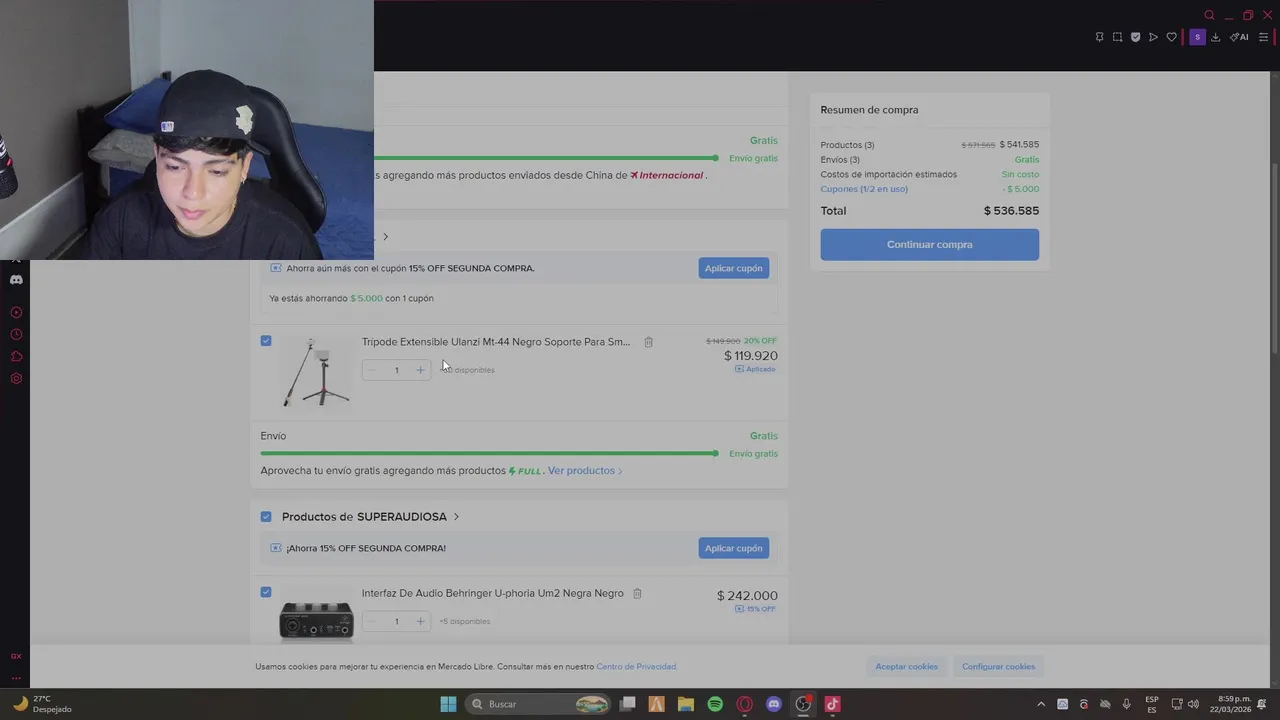Take a snapshot with the capture icon
Screen dimensions: 1280x720
(1117, 37)
